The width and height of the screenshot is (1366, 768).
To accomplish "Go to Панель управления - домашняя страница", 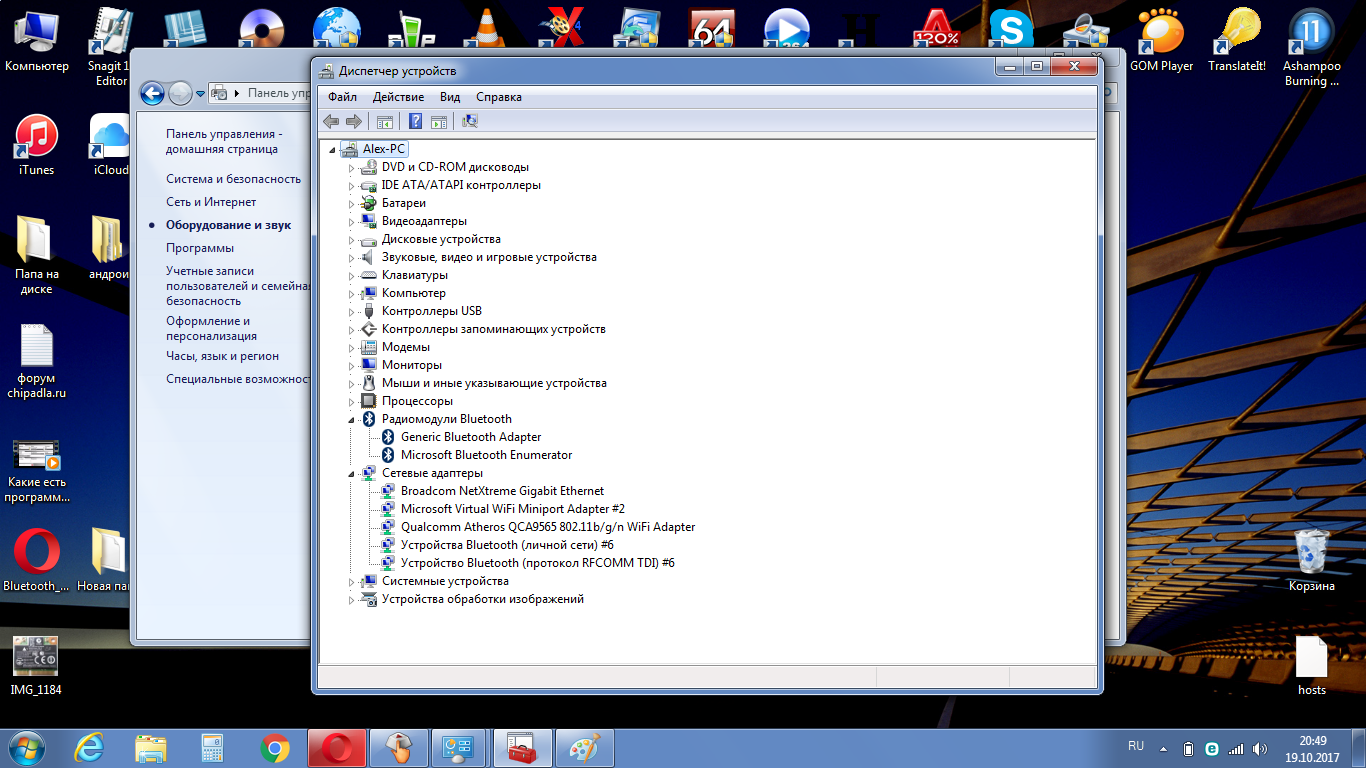I will point(224,142).
